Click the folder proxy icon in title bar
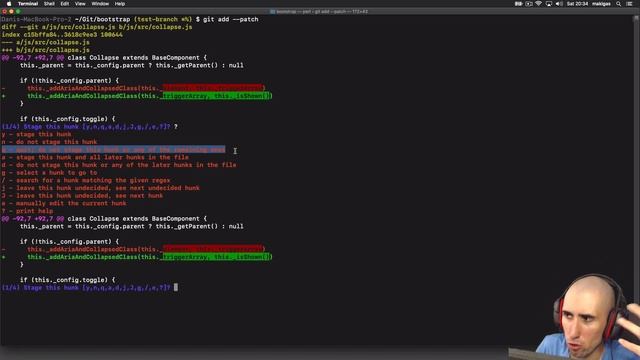This screenshot has width=640, height=360. (x=273, y=11)
